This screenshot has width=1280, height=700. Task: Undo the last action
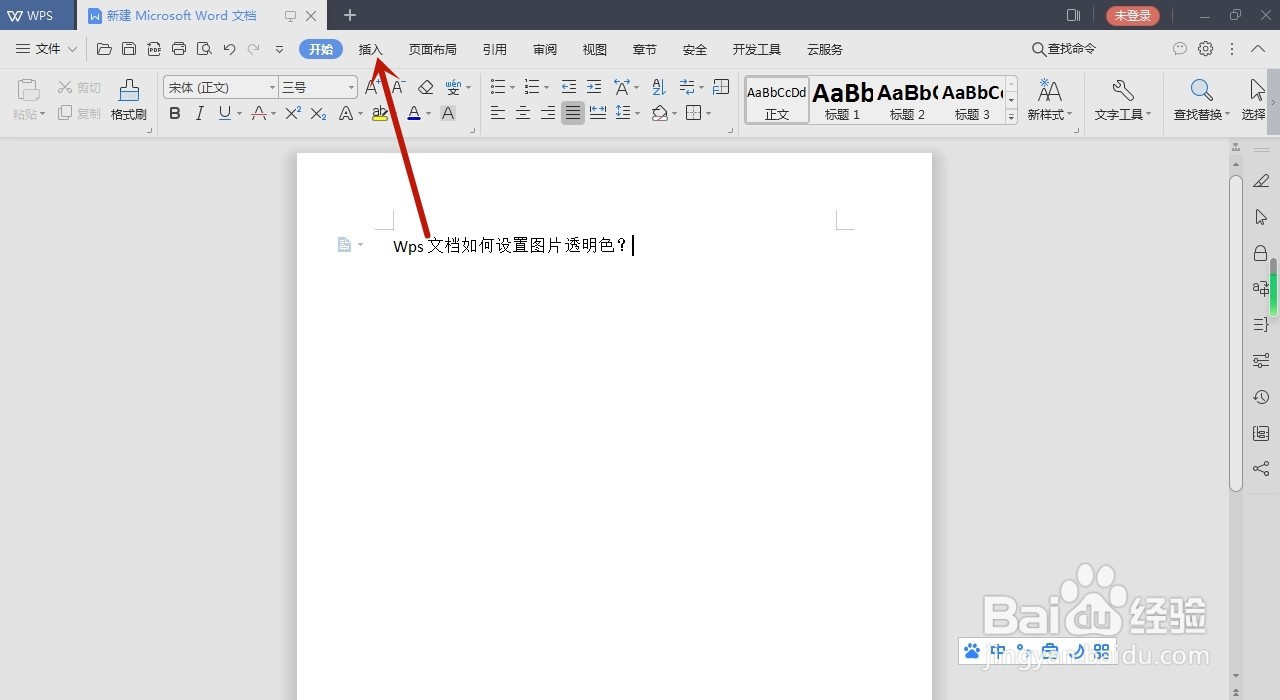pyautogui.click(x=229, y=49)
